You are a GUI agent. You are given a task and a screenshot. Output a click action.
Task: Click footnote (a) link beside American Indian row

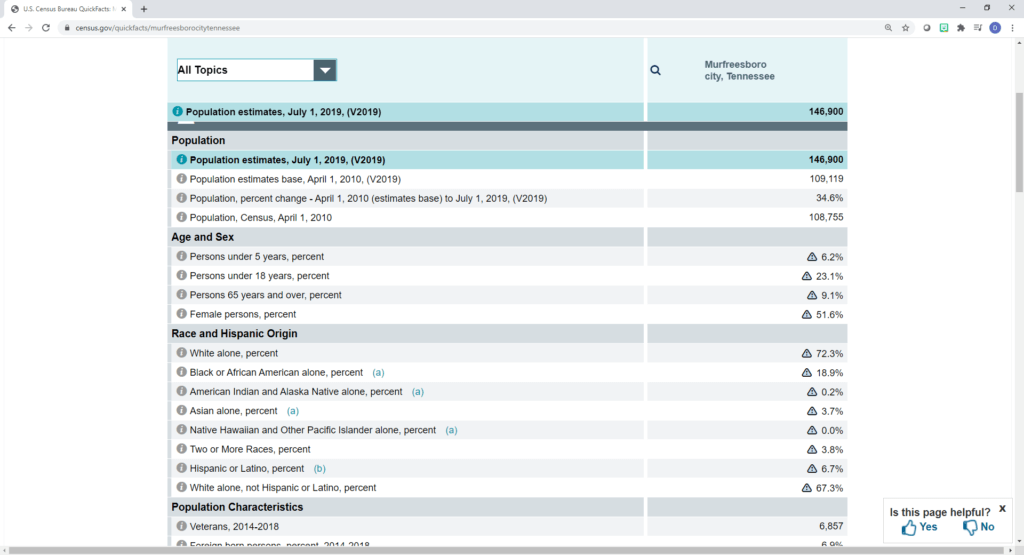417,392
